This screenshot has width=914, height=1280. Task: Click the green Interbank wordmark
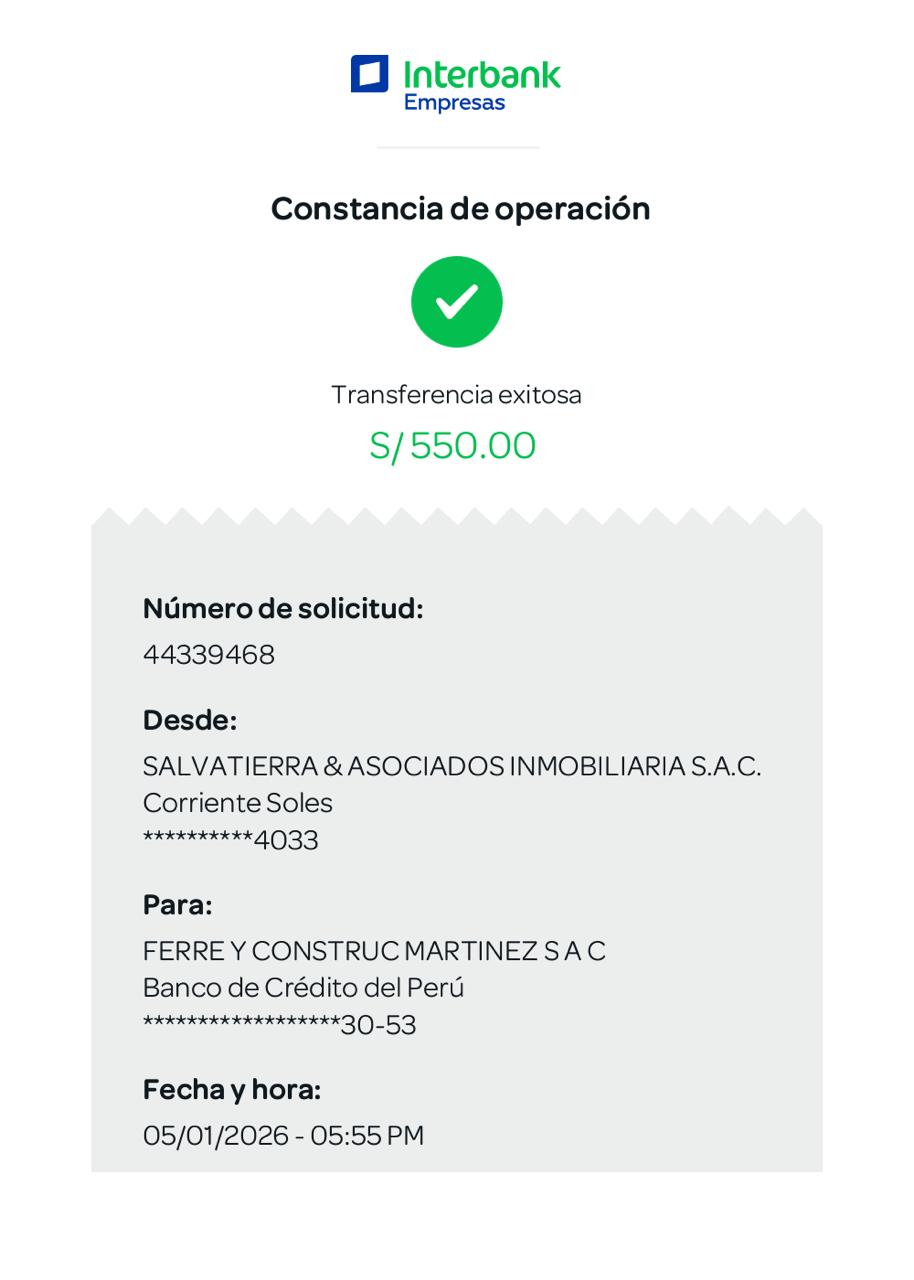pyautogui.click(x=482, y=73)
